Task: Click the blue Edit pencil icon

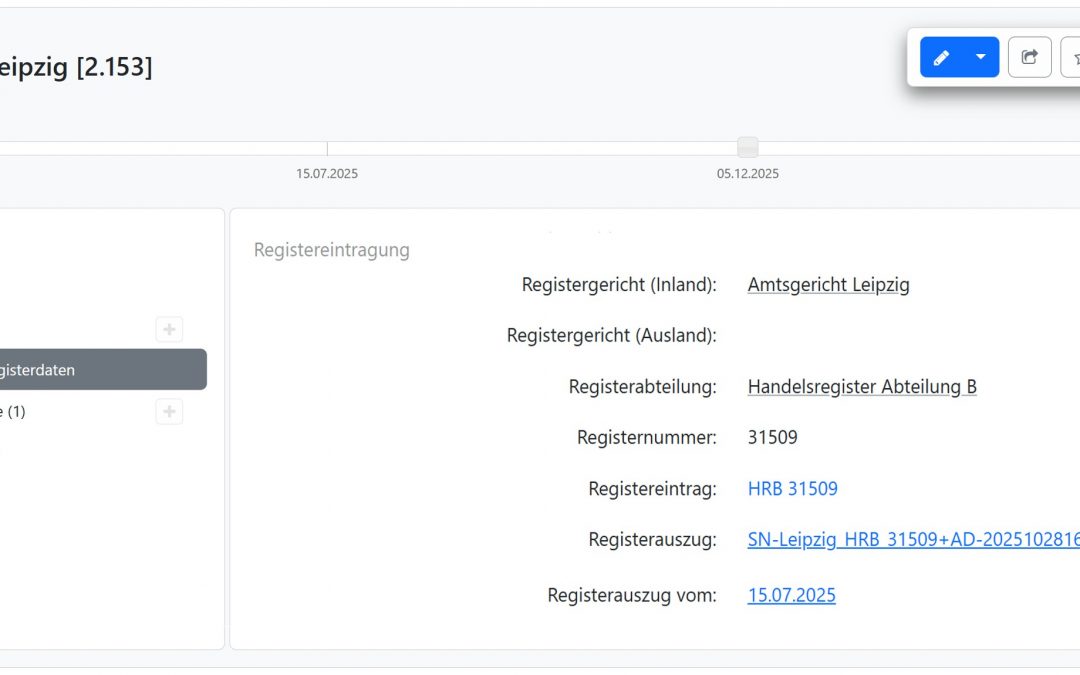Action: coord(940,57)
